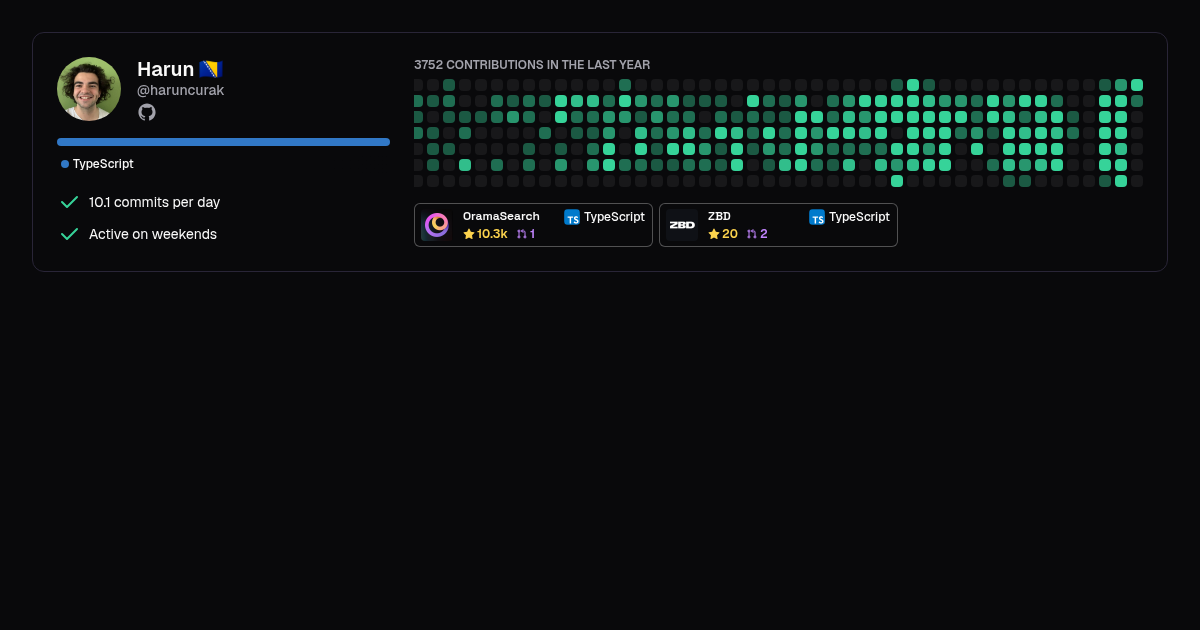
Task: Click the blue TypeScript language bar
Action: click(223, 142)
